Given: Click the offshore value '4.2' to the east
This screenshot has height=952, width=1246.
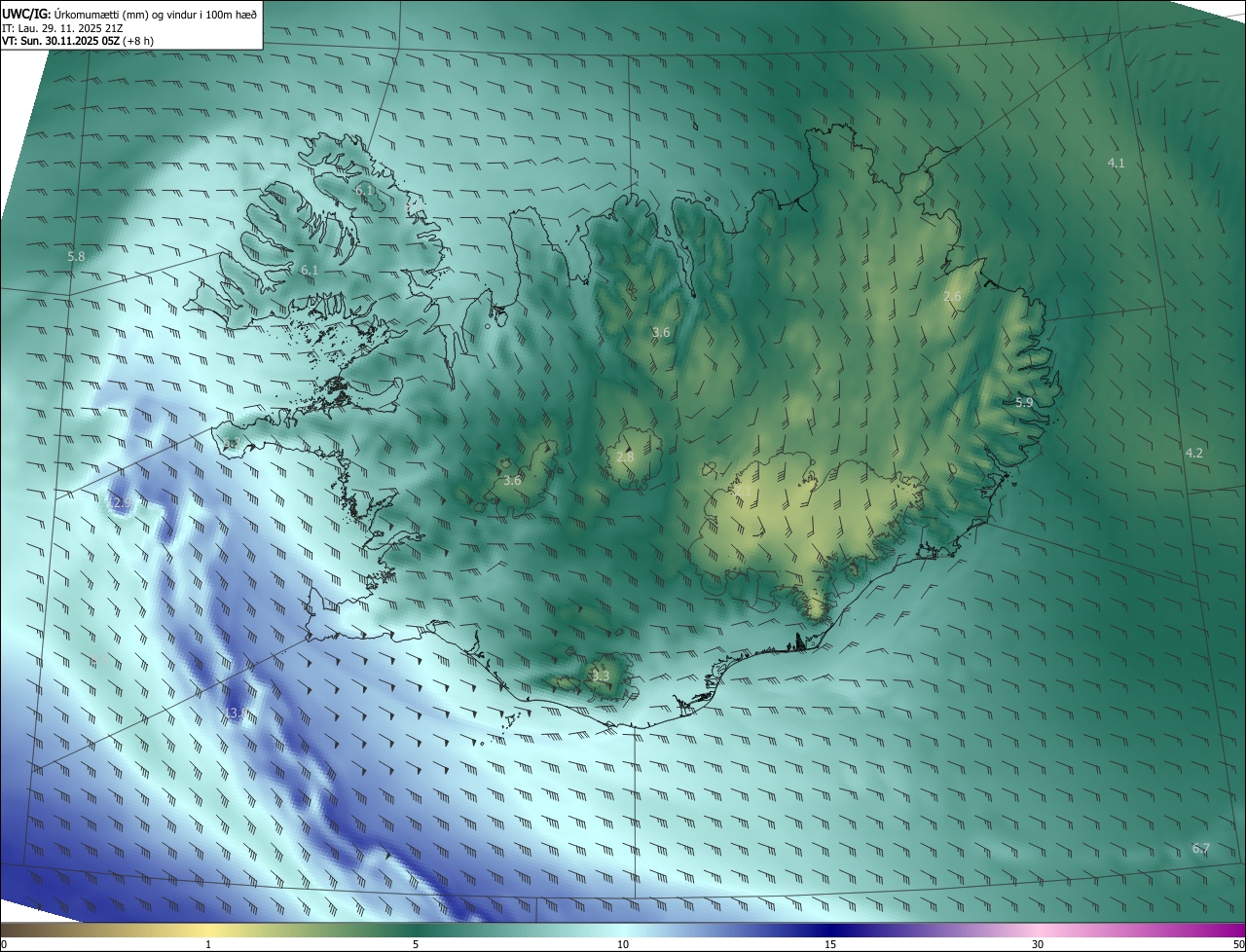Looking at the screenshot, I should pyautogui.click(x=1194, y=453).
